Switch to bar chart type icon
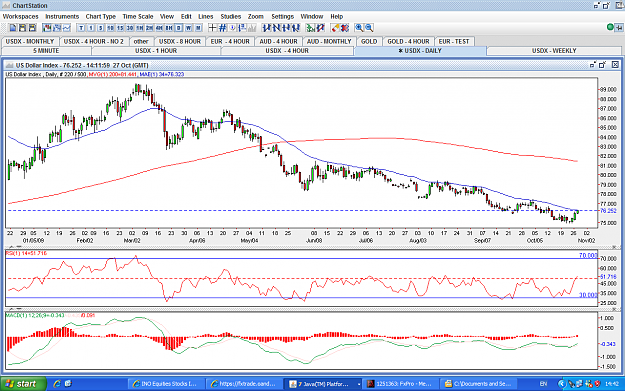This screenshot has width=625, height=391. click(x=57, y=28)
